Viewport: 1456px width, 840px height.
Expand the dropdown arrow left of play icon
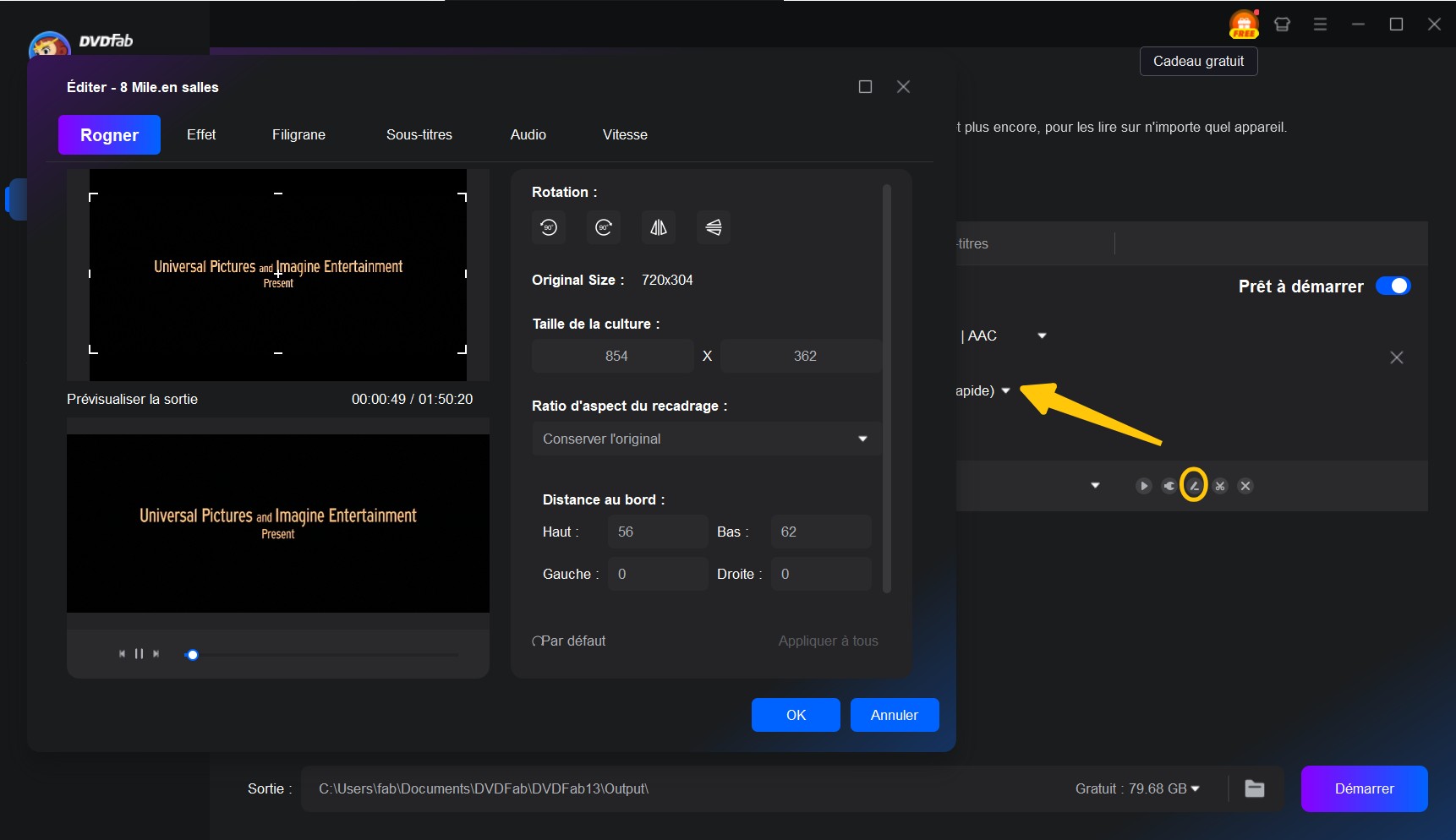pos(1095,486)
